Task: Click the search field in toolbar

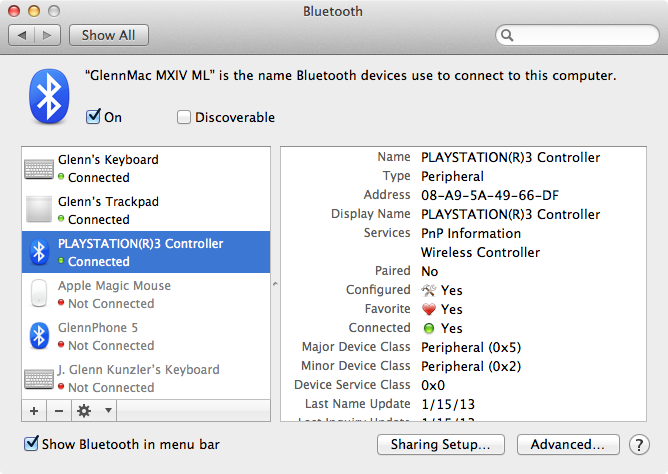Action: point(576,35)
